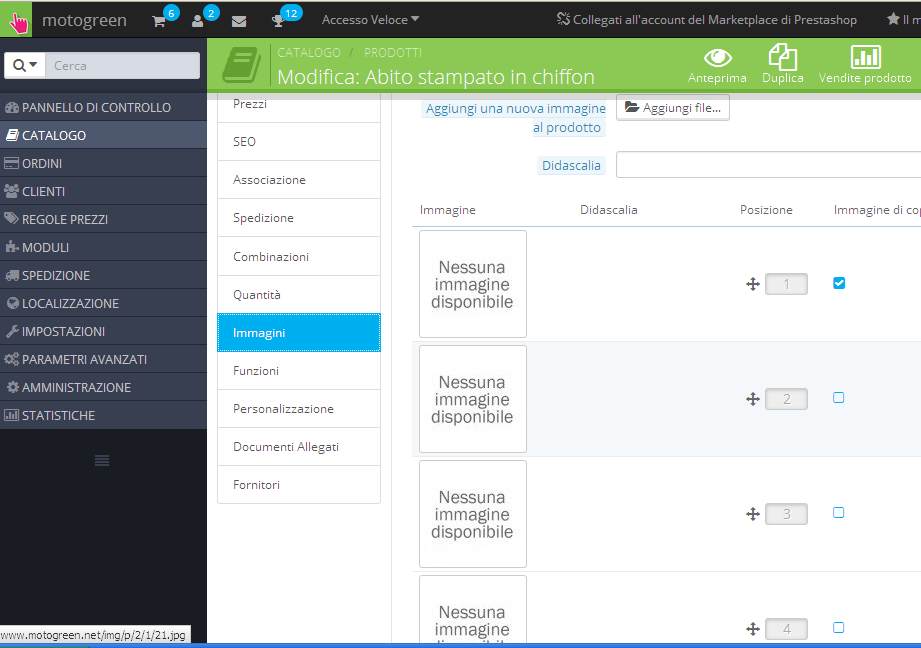
Task: Switch to the Spedizione product tab
Action: 299,218
